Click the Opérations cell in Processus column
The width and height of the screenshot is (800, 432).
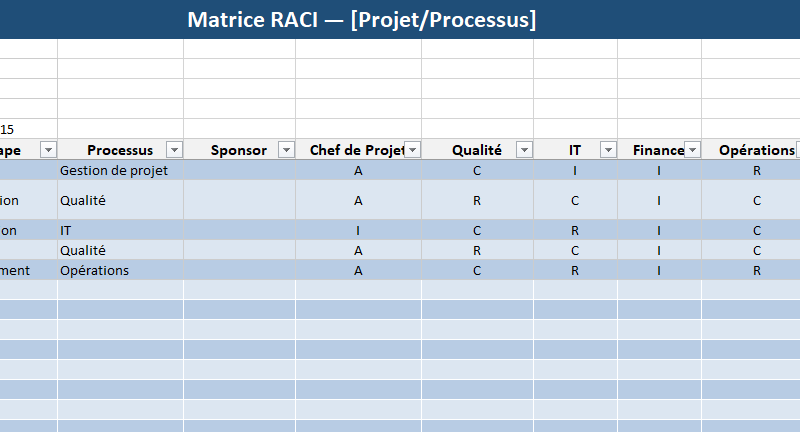(94, 270)
